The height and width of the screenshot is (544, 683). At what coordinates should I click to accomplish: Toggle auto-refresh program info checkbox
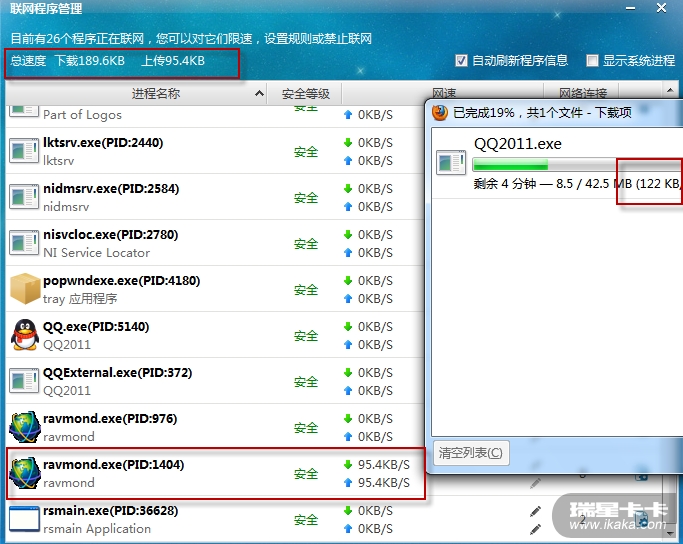point(461,61)
